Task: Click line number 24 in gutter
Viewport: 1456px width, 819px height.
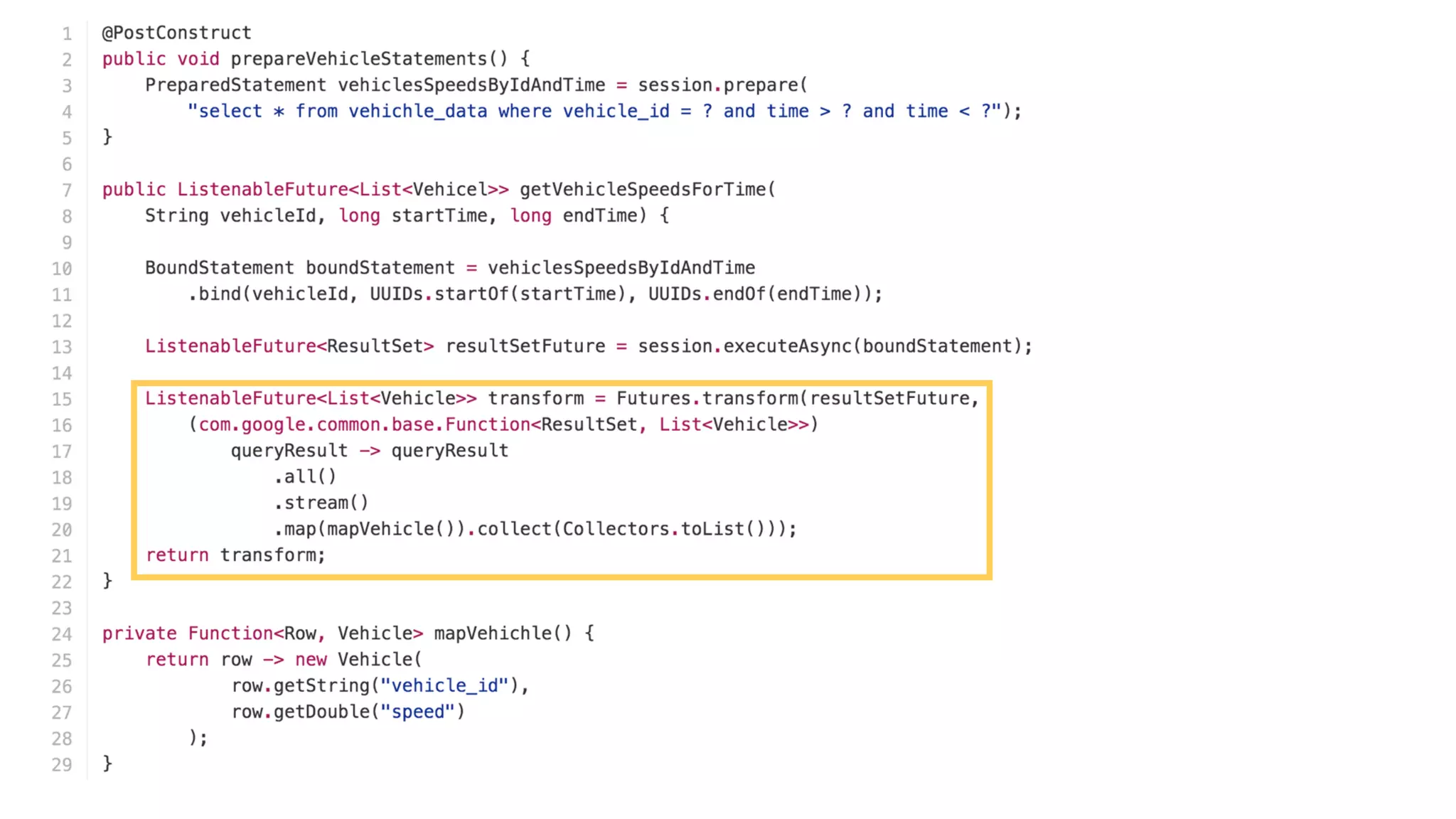Action: [x=62, y=634]
